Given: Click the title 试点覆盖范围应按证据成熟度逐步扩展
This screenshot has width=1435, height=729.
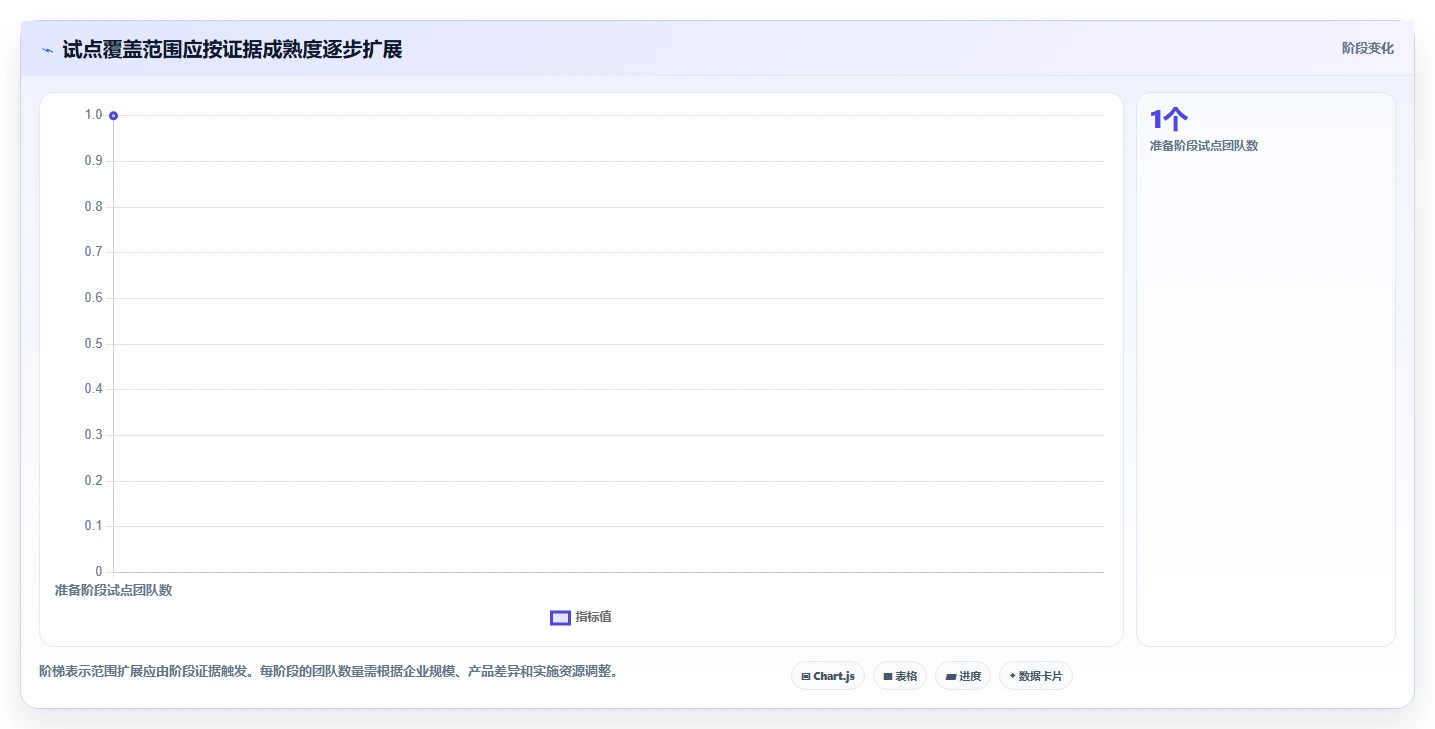Looking at the screenshot, I should (232, 49).
